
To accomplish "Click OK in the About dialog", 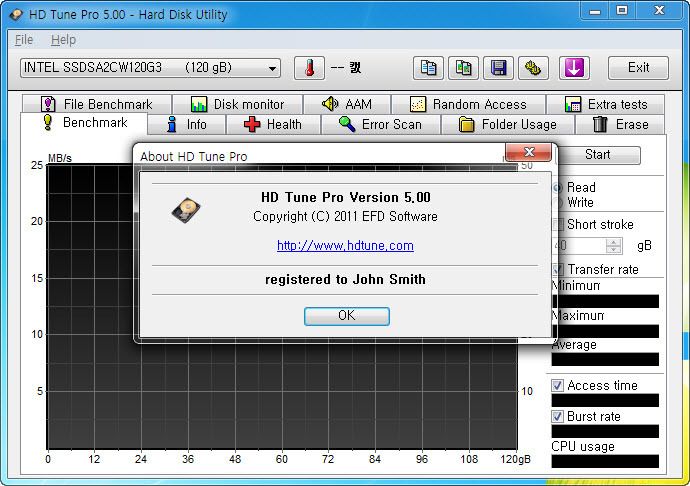I will pos(347,316).
